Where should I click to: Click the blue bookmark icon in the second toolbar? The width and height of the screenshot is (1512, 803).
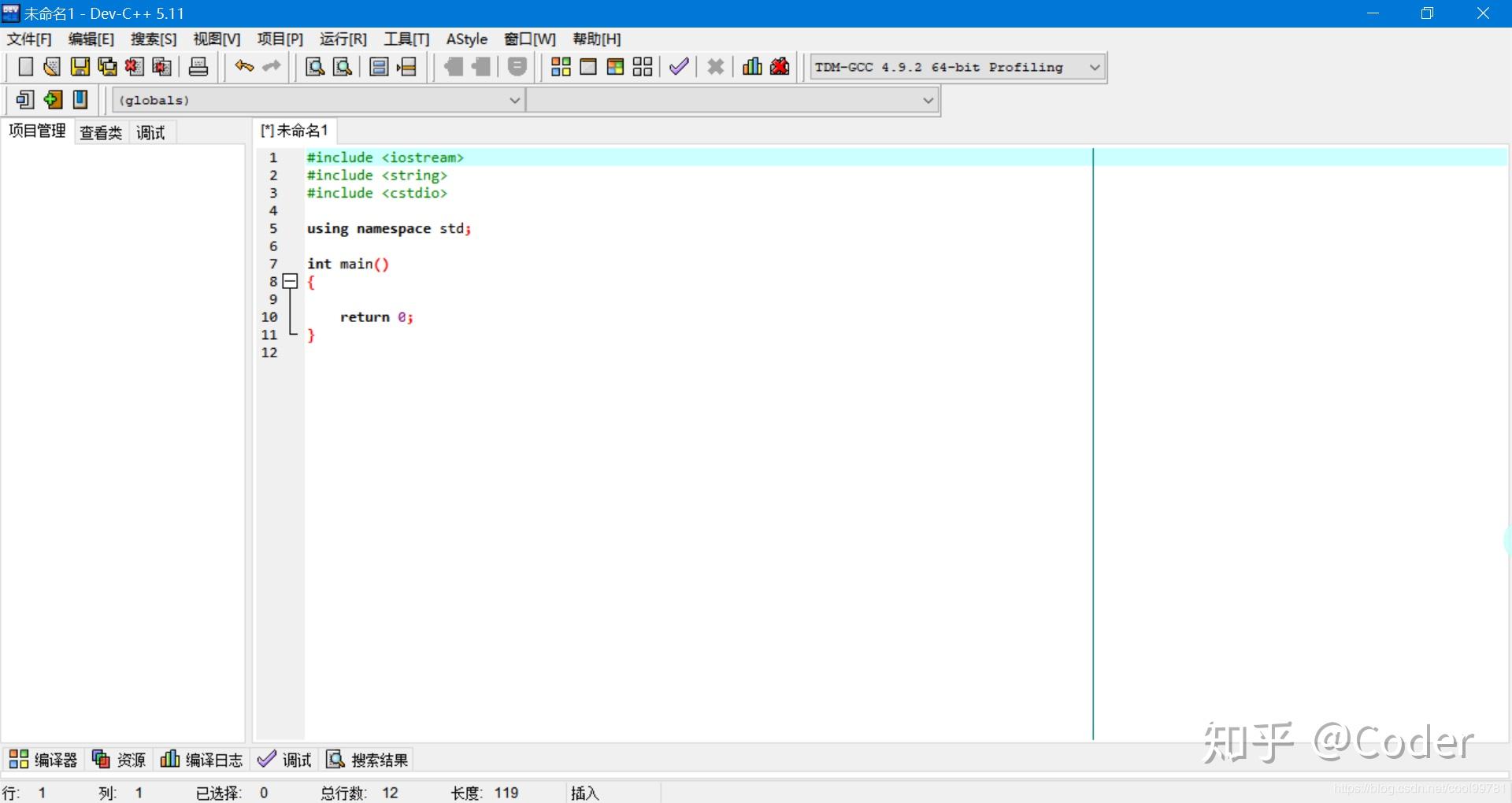point(80,100)
